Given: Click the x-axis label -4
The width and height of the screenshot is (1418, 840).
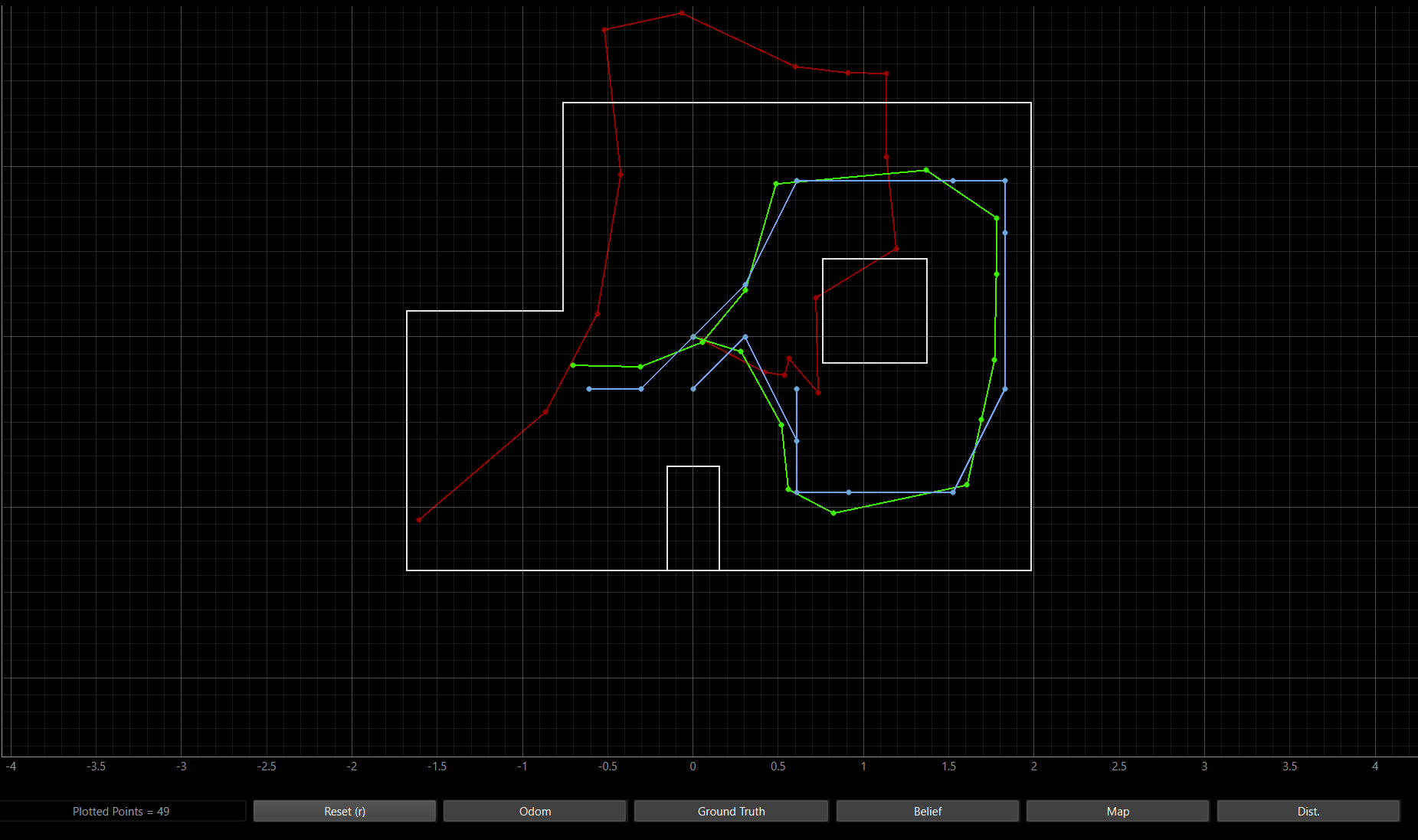Looking at the screenshot, I should (x=11, y=766).
